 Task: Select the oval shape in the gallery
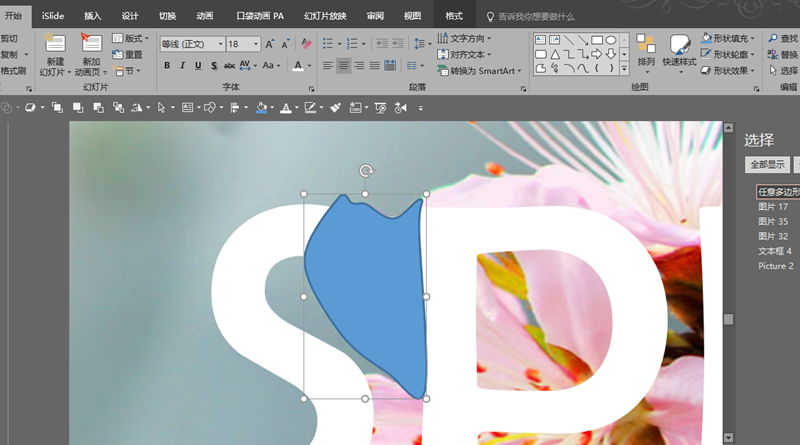[611, 40]
